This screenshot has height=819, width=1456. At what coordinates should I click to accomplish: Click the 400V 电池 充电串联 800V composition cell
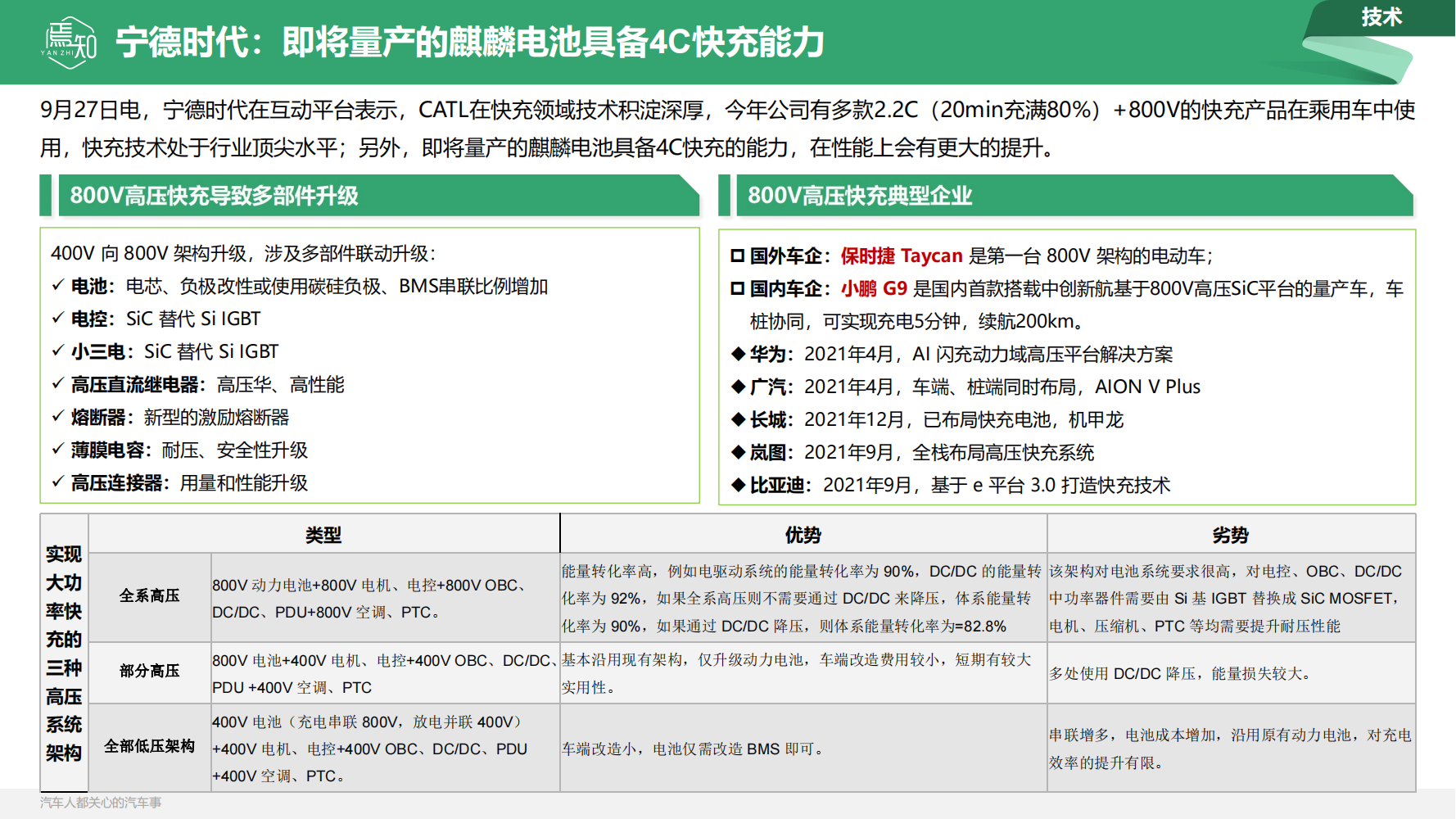tap(385, 749)
